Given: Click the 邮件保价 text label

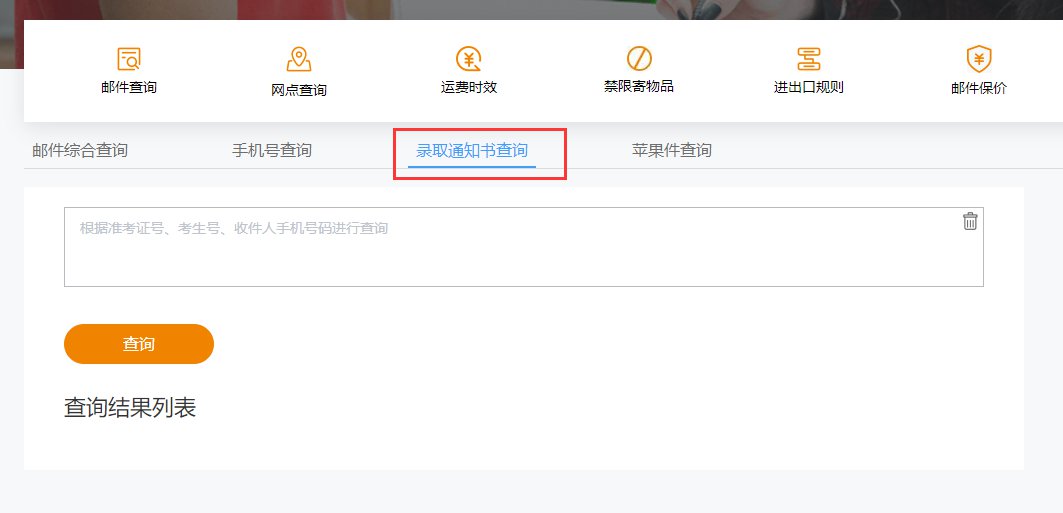Looking at the screenshot, I should point(979,88).
